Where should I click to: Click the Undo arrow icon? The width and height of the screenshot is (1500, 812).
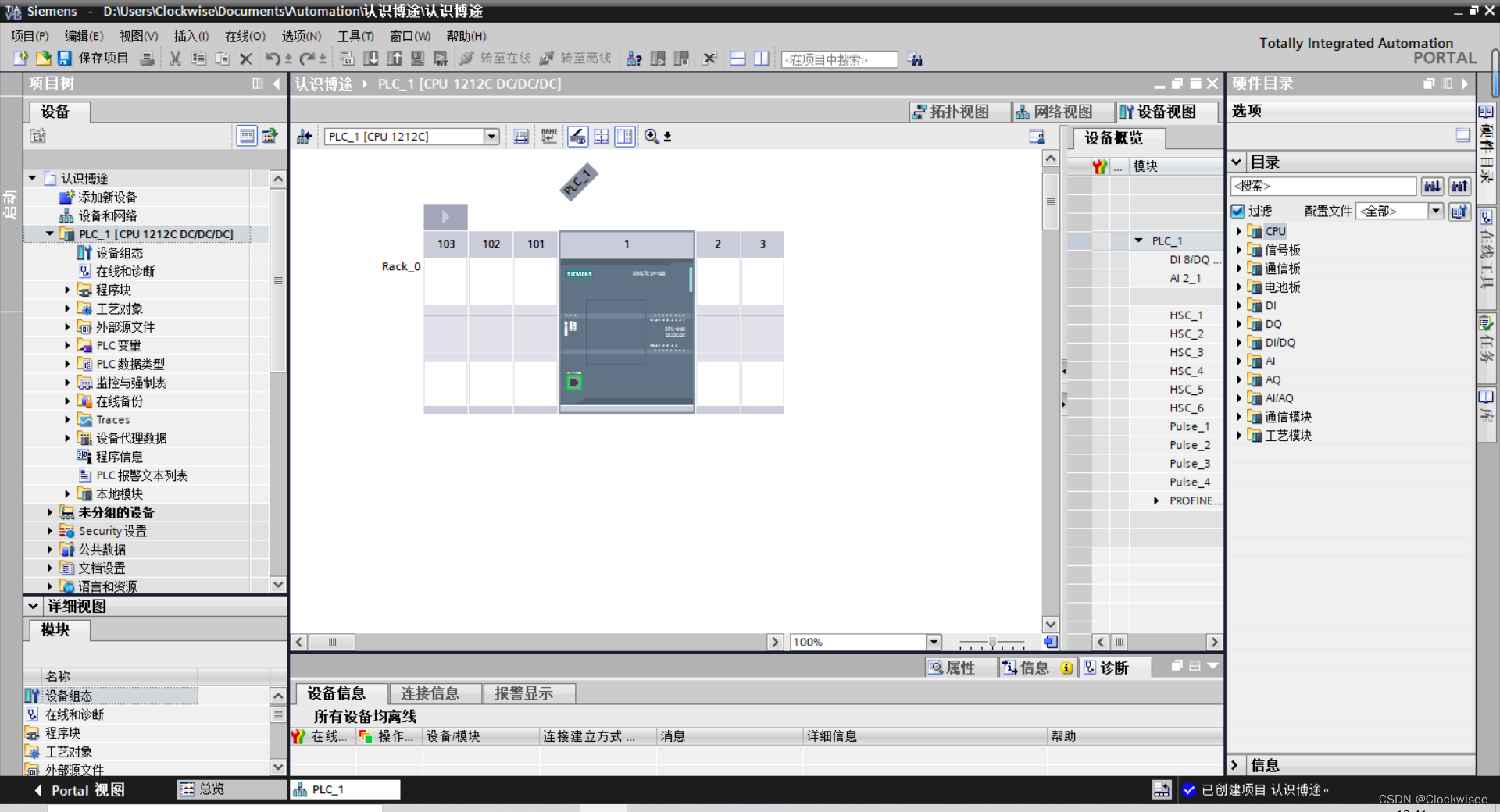273,59
